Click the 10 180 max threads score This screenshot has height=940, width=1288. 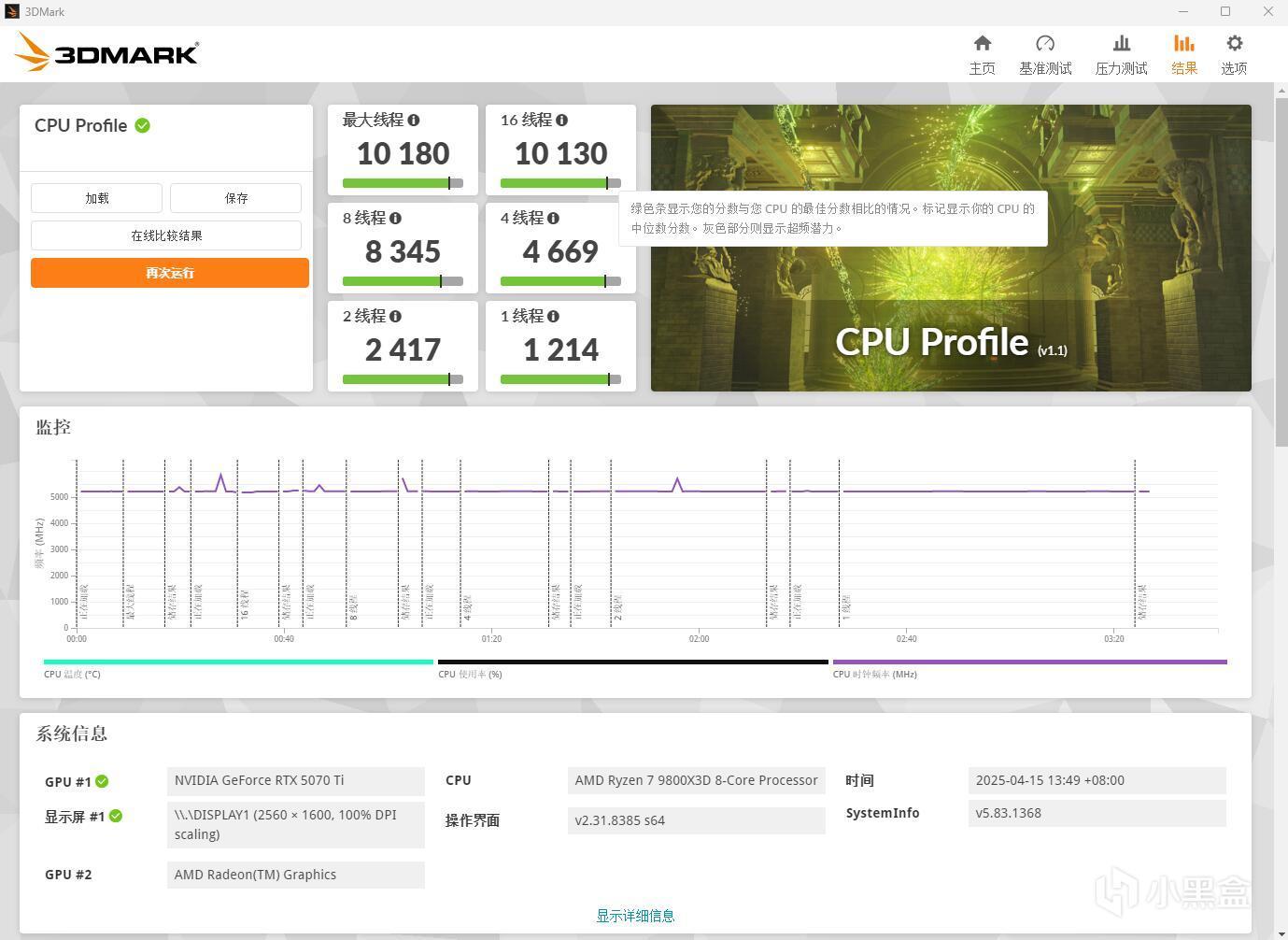(x=403, y=153)
